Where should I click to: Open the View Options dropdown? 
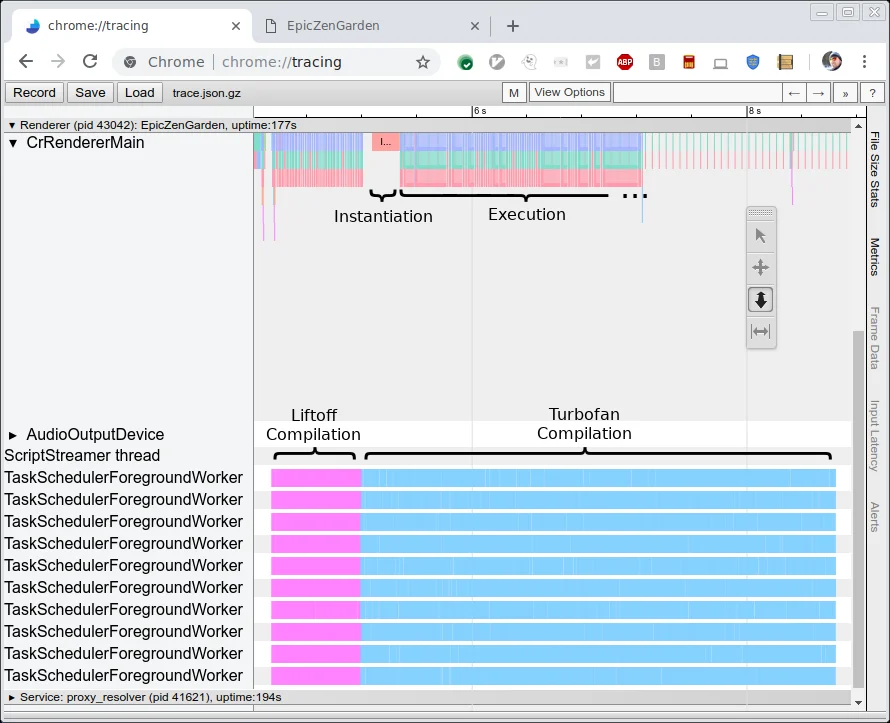(569, 93)
